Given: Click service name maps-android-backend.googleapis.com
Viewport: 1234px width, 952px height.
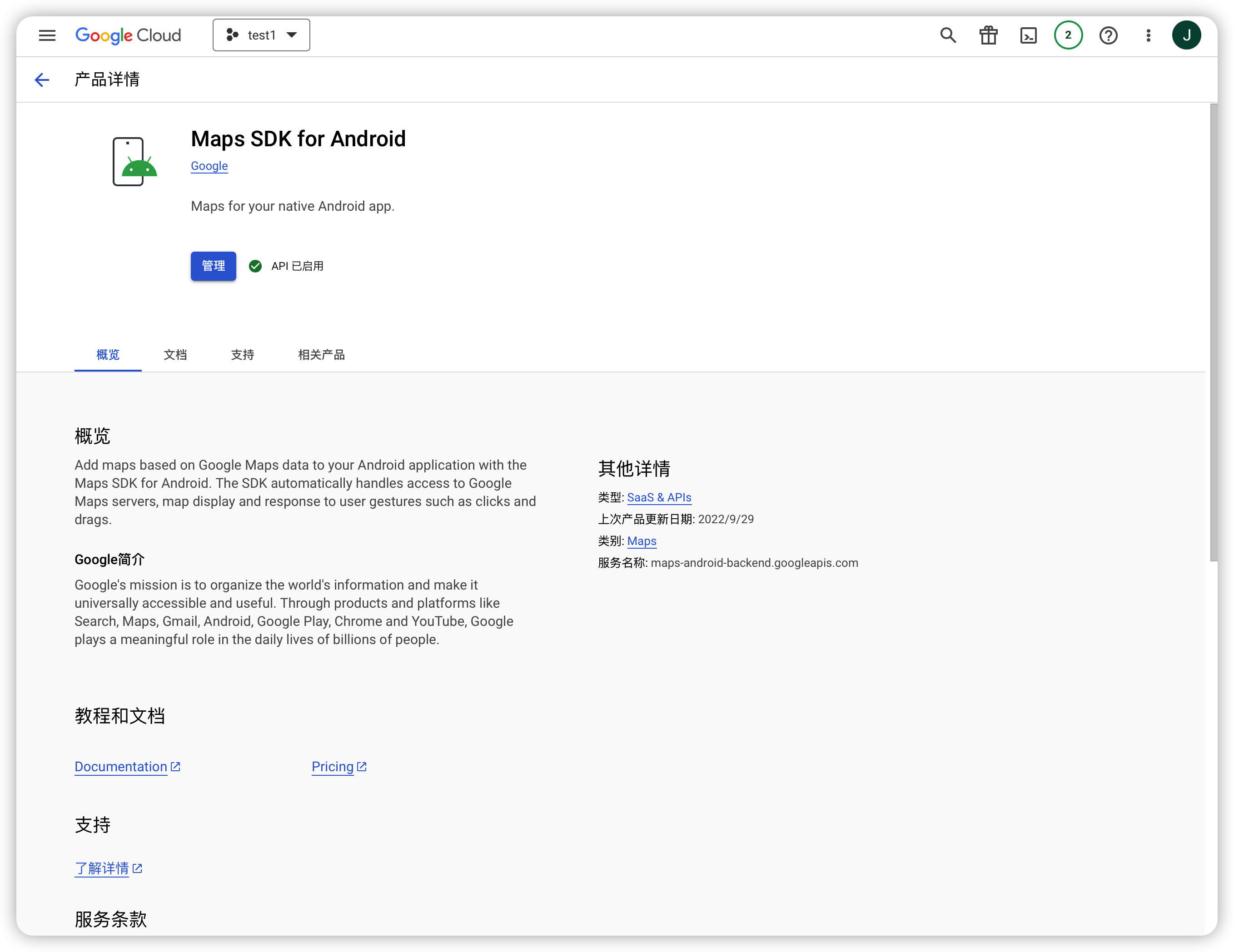Looking at the screenshot, I should [754, 563].
